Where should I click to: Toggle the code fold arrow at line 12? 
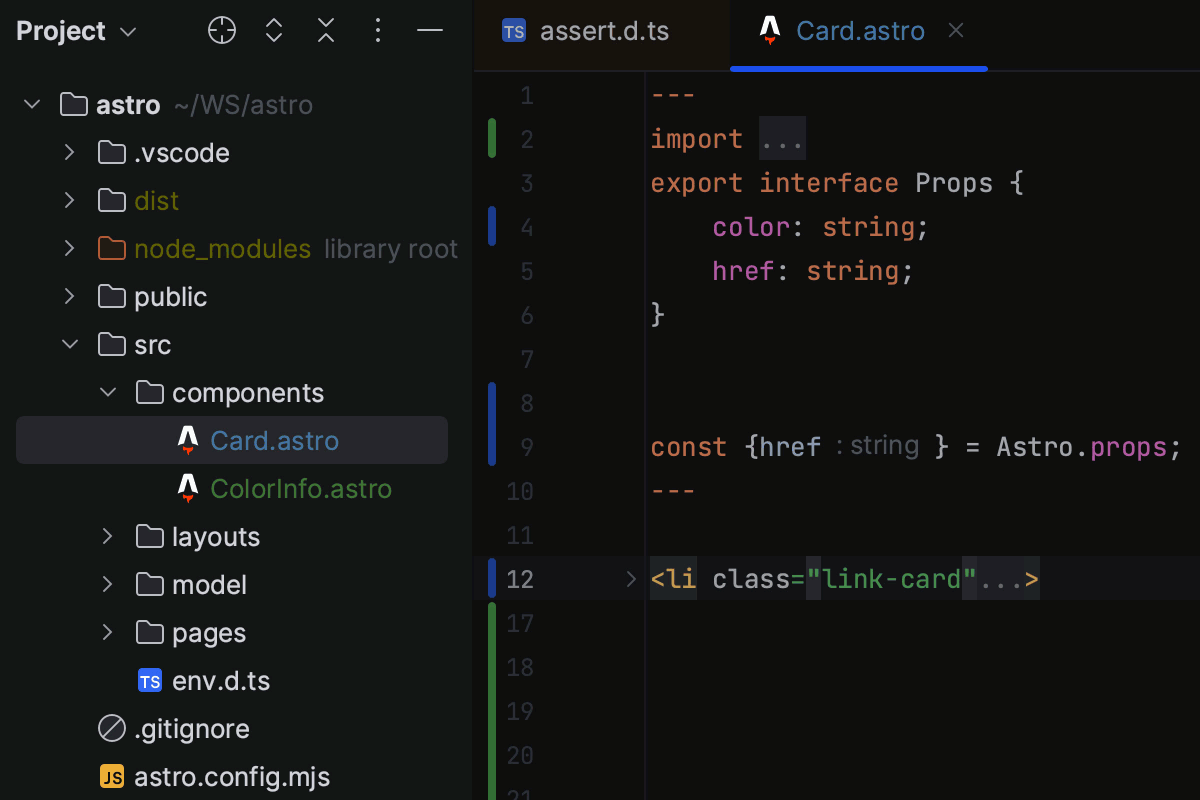630,578
